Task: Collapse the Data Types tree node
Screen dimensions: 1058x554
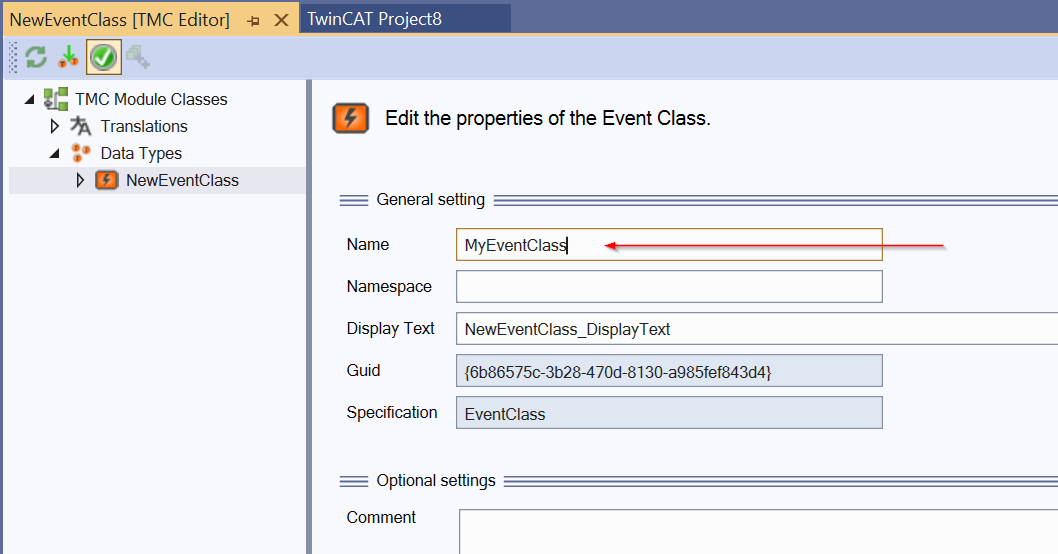Action: point(55,154)
